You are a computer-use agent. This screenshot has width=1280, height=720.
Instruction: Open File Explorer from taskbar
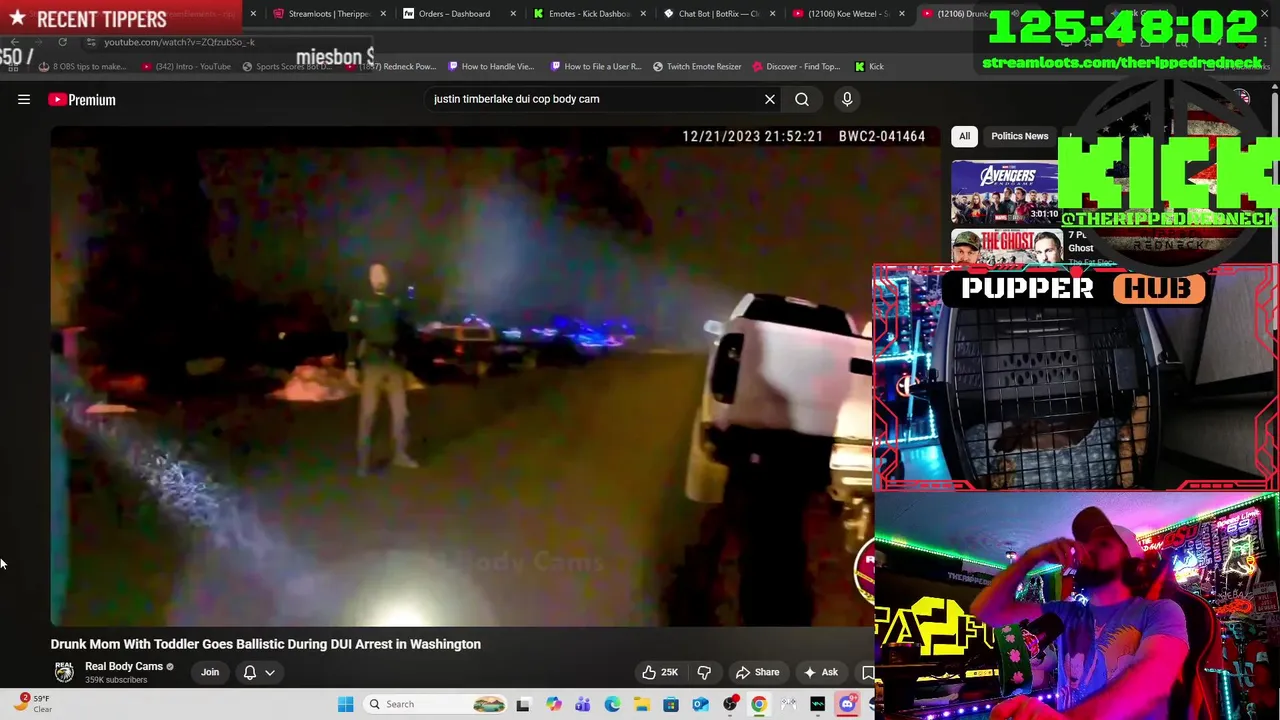click(x=642, y=704)
